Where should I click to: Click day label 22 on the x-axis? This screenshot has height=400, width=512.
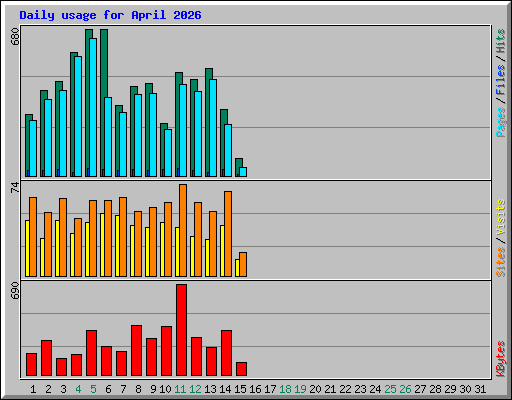click(345, 389)
